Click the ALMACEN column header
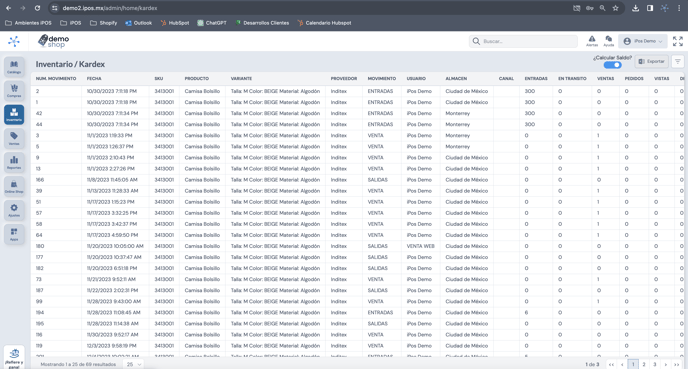 pos(456,79)
